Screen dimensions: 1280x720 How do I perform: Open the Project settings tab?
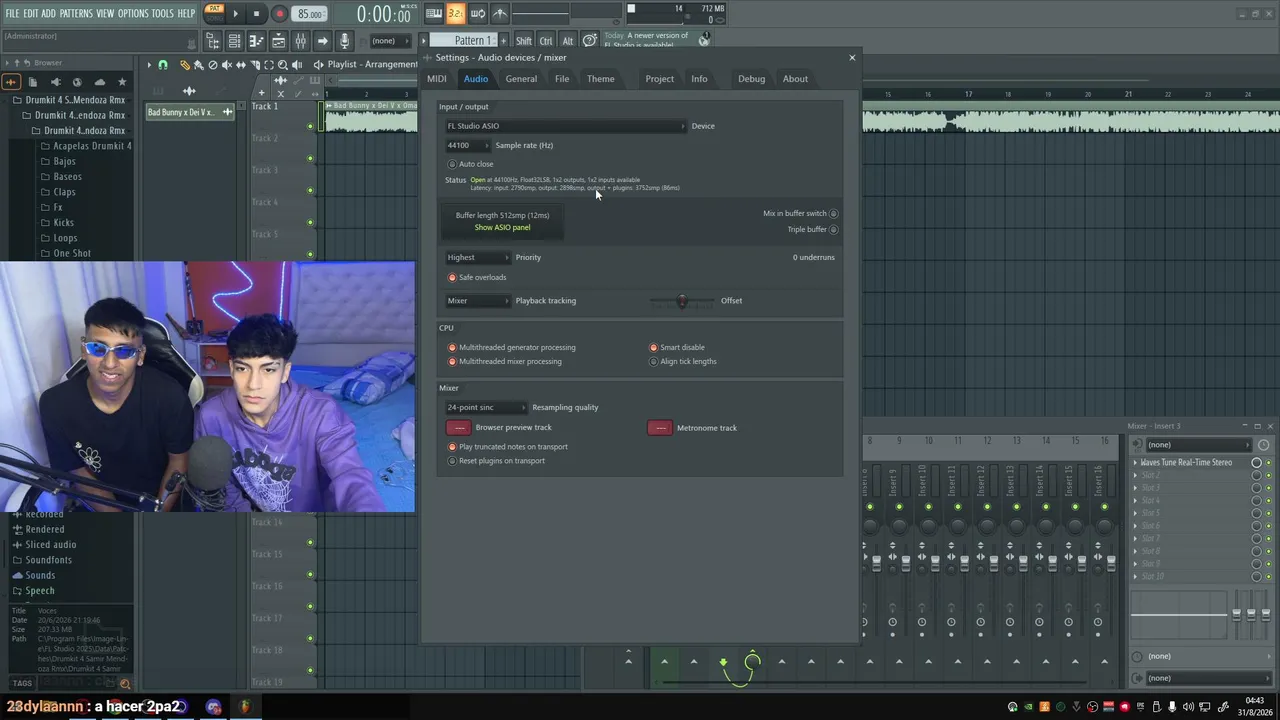[660, 79]
